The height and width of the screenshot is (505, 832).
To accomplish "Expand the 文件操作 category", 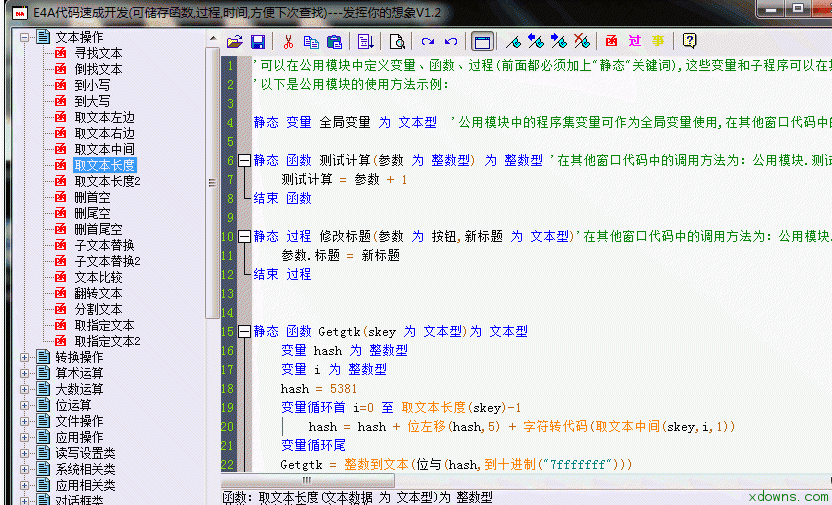I will [24, 422].
